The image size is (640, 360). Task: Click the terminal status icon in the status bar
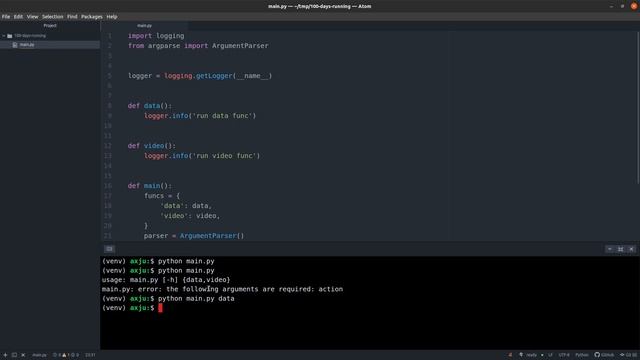pyautogui.click(x=14, y=355)
